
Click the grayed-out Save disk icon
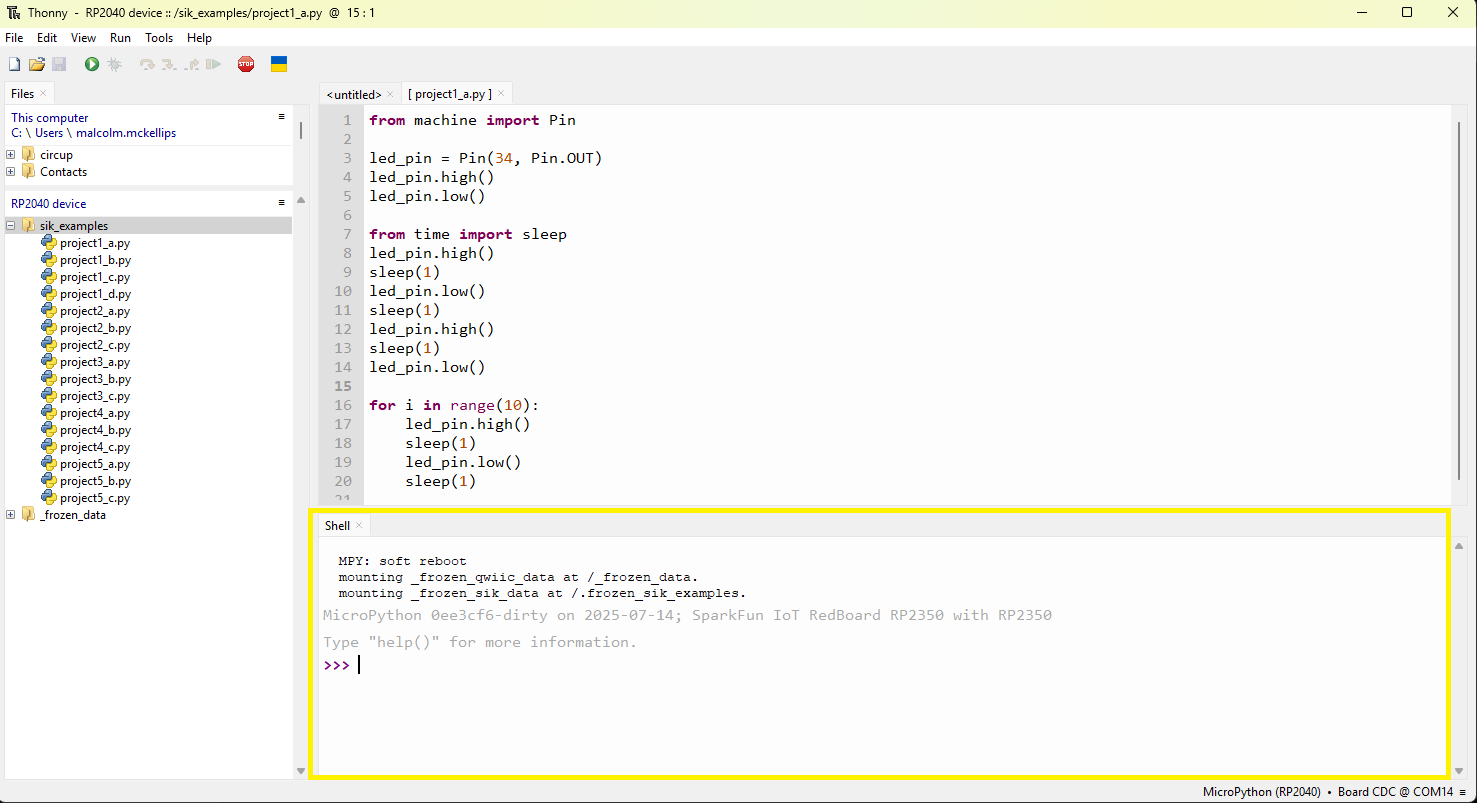[59, 65]
